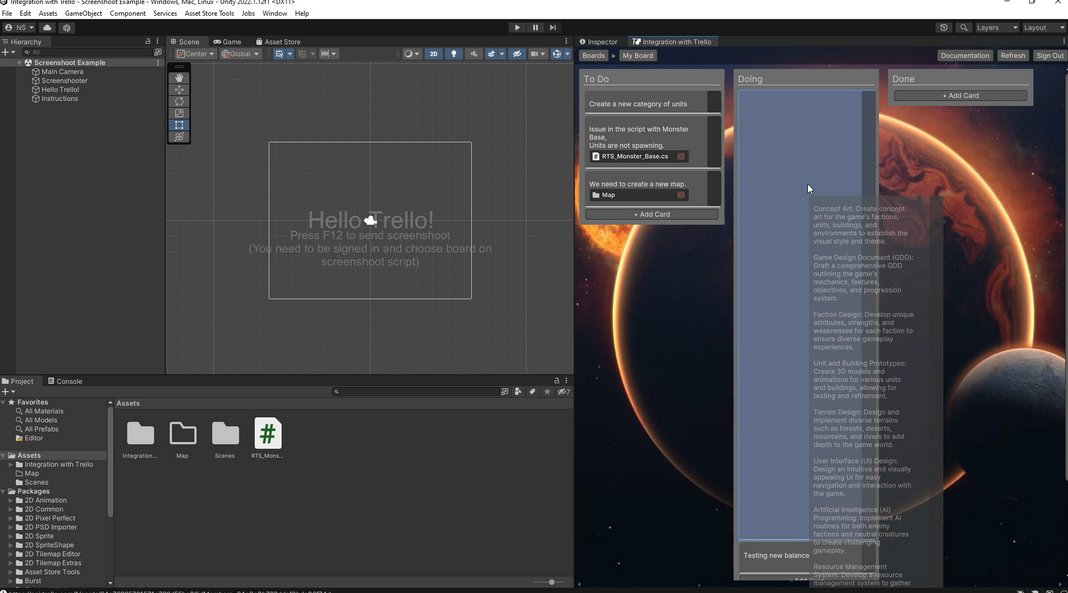Remove RTS_Monster_Base.cs attachment from card
1068x593 pixels.
tap(680, 157)
